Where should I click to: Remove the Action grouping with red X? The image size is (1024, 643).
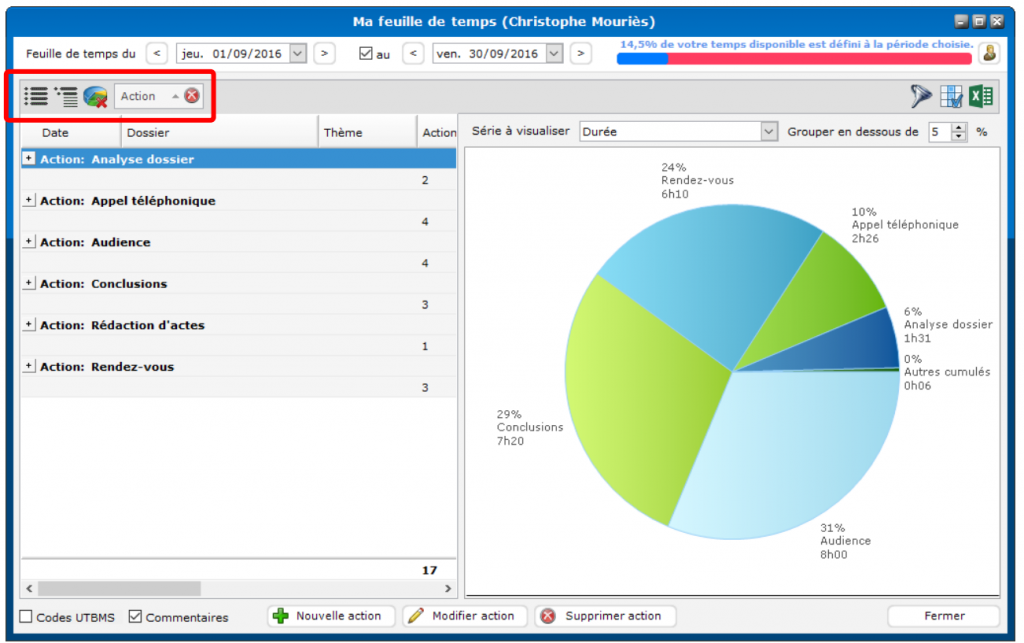[x=192, y=96]
